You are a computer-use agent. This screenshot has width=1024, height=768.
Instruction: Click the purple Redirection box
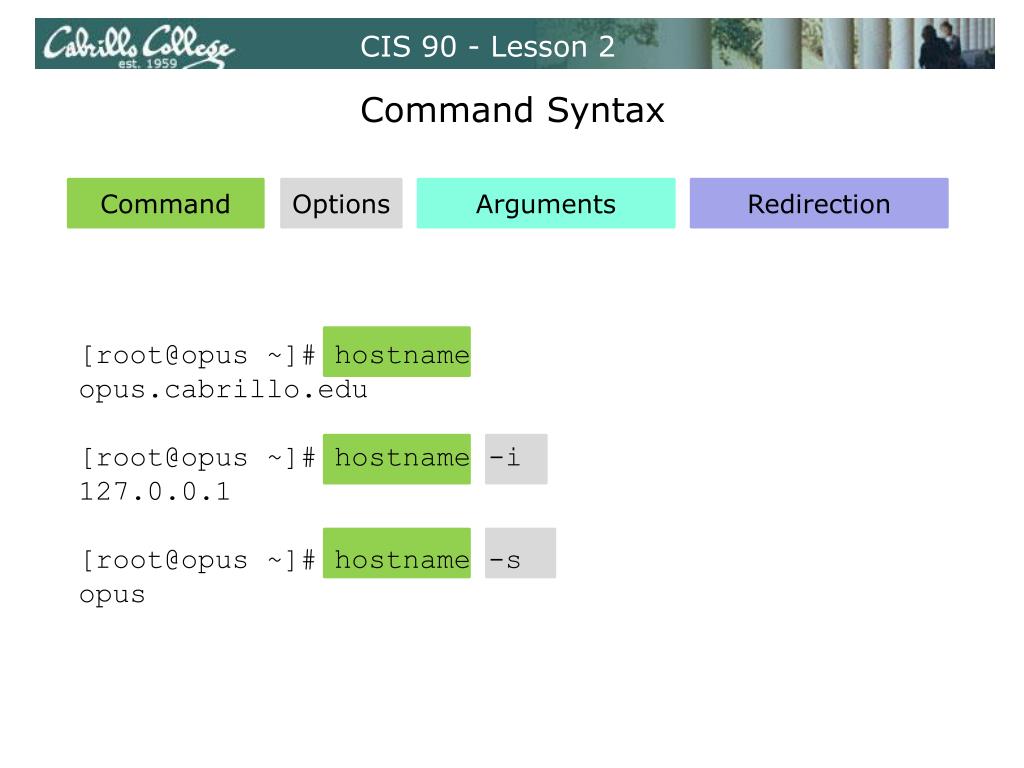coord(819,203)
